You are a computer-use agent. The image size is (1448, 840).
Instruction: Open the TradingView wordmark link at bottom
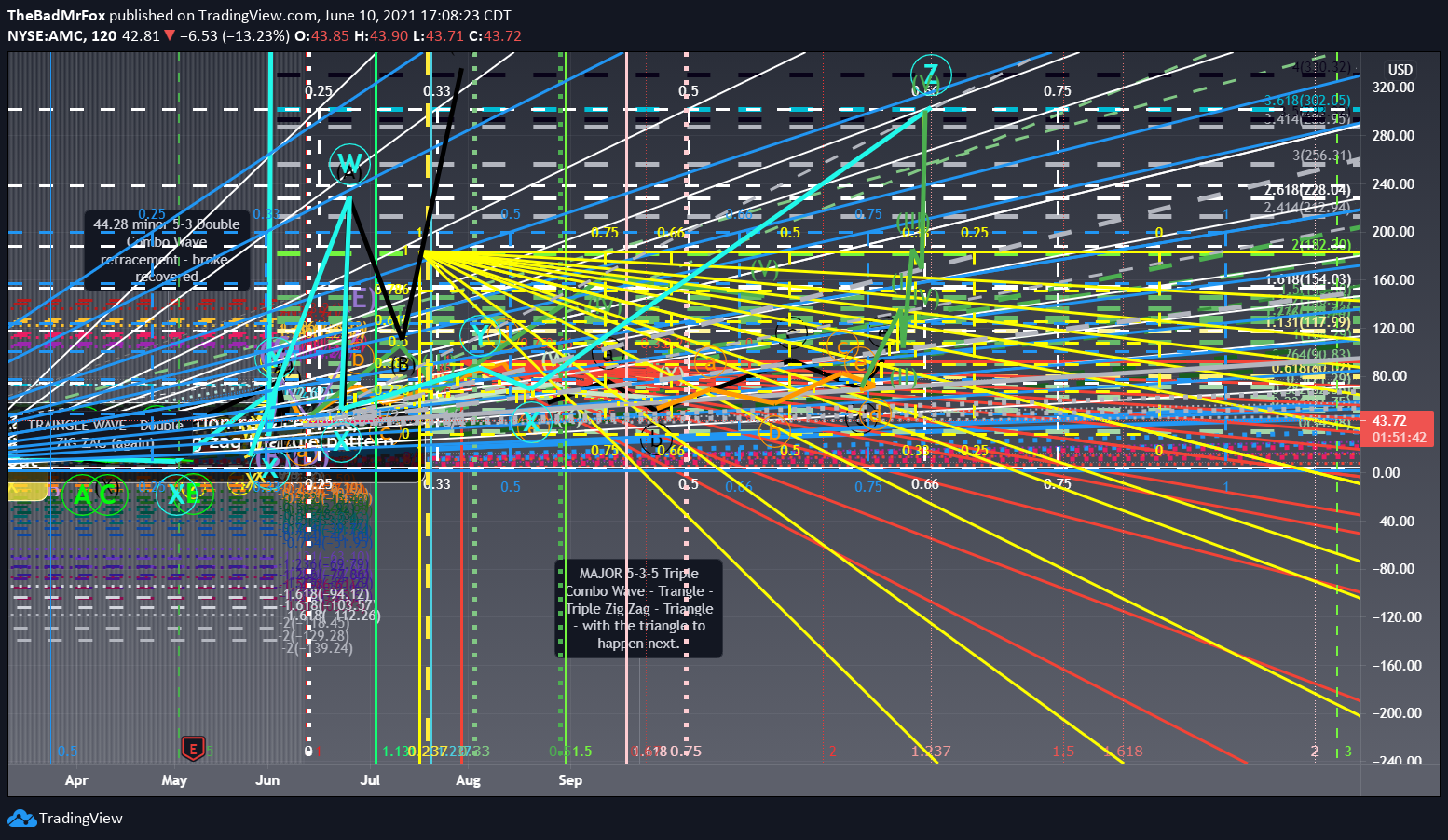tap(80, 819)
